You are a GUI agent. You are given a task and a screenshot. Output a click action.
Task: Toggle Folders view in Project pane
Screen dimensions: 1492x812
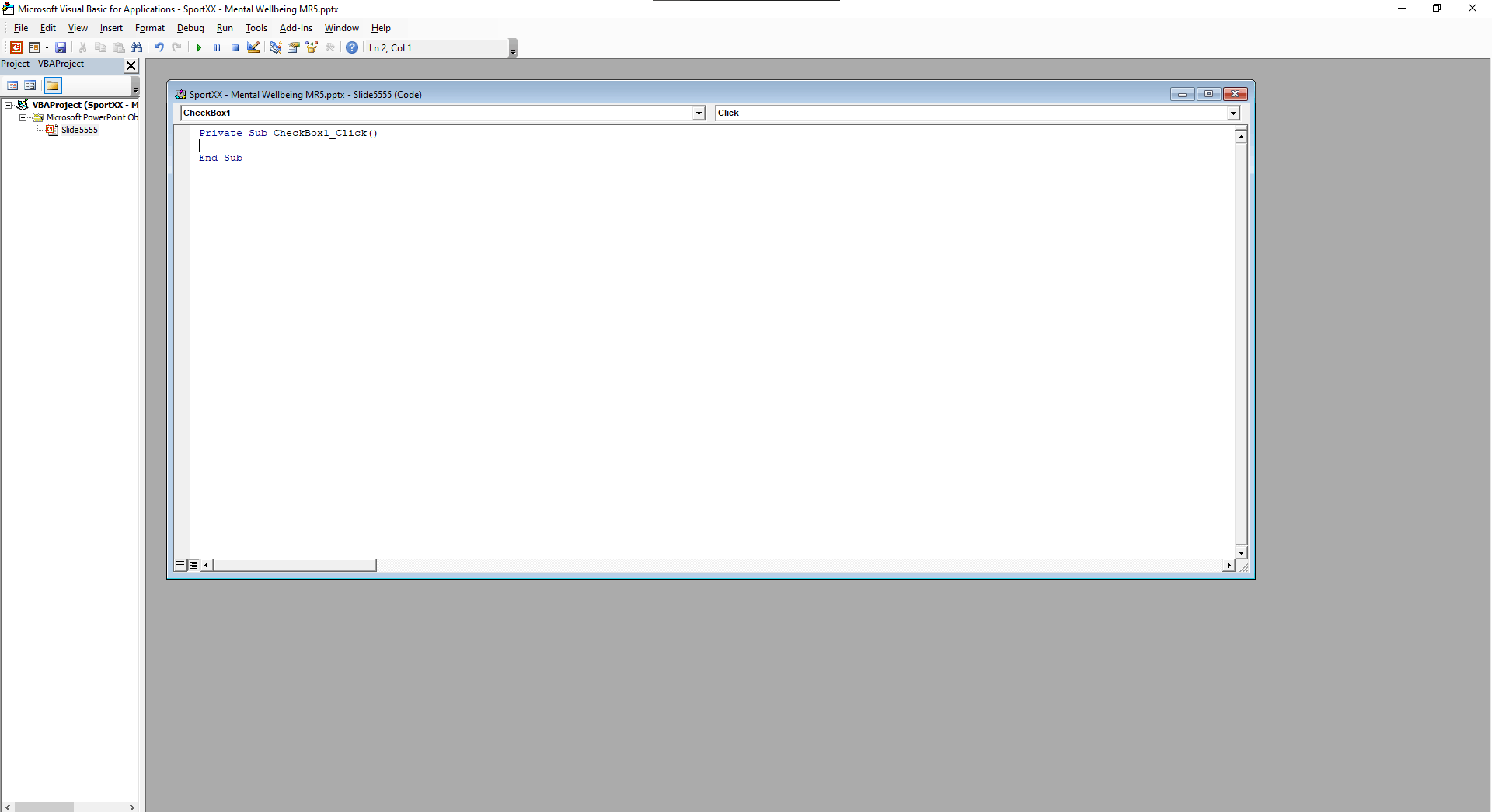[52, 85]
